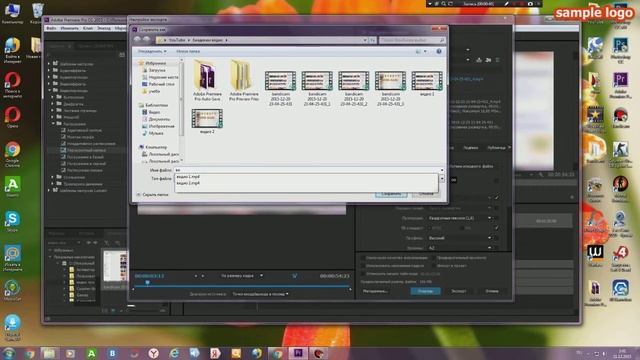Select the PAL TV standard option
The width and height of the screenshot is (640, 360).
(462, 228)
